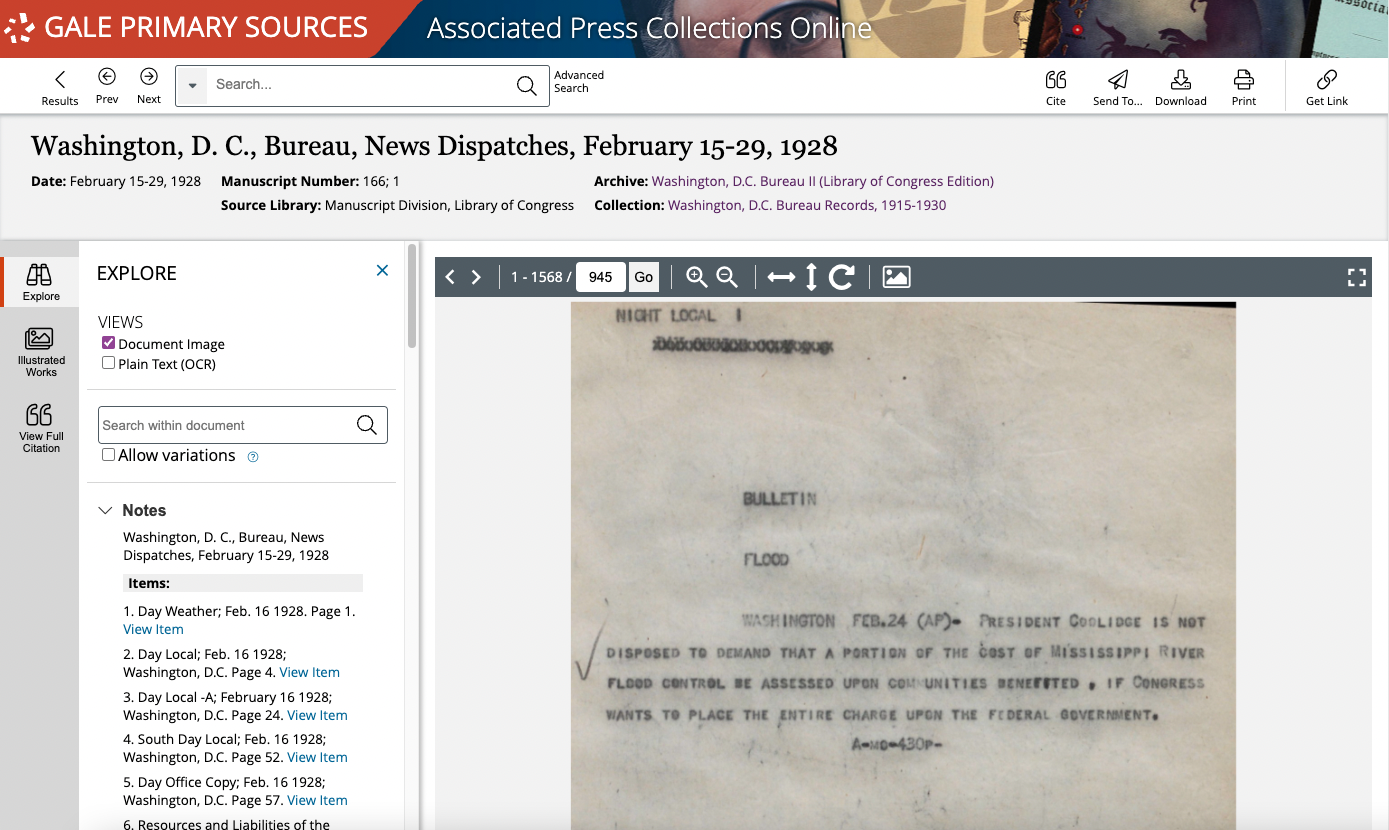This screenshot has height=830, width=1389.
Task: Click the Gale Primary Sources logo
Action: pos(186,28)
